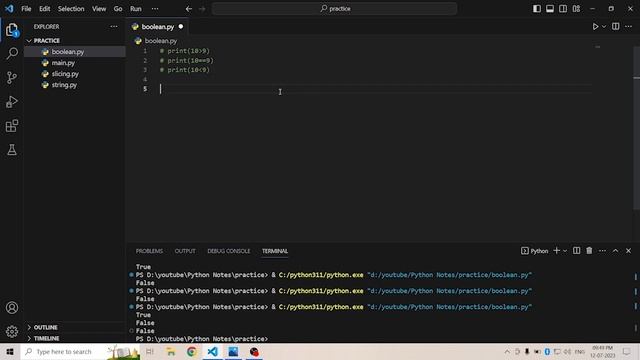This screenshot has width=640, height=360.
Task: Select the boolean.py editor tab
Action: 158,27
